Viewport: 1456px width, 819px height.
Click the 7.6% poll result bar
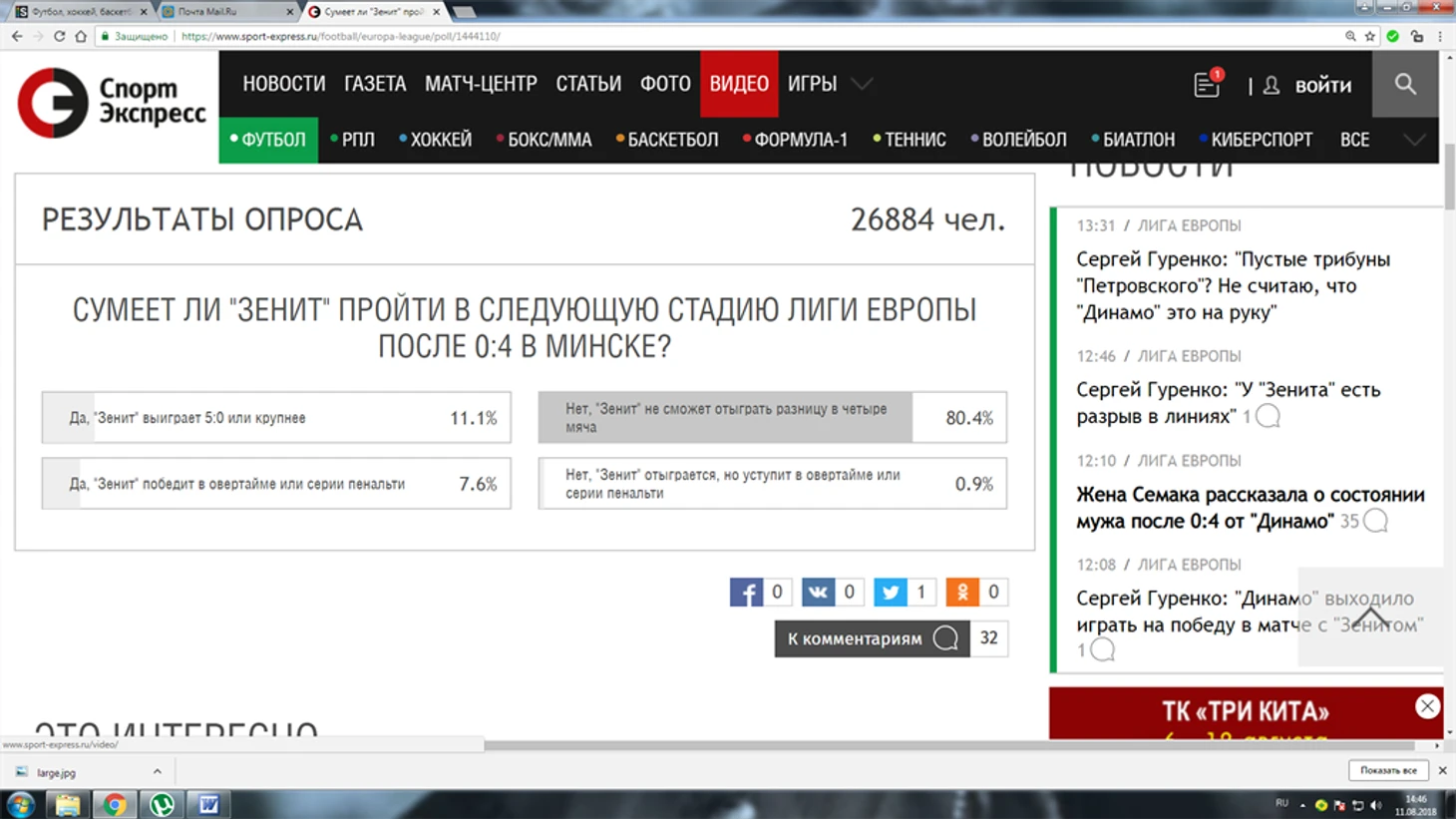276,484
